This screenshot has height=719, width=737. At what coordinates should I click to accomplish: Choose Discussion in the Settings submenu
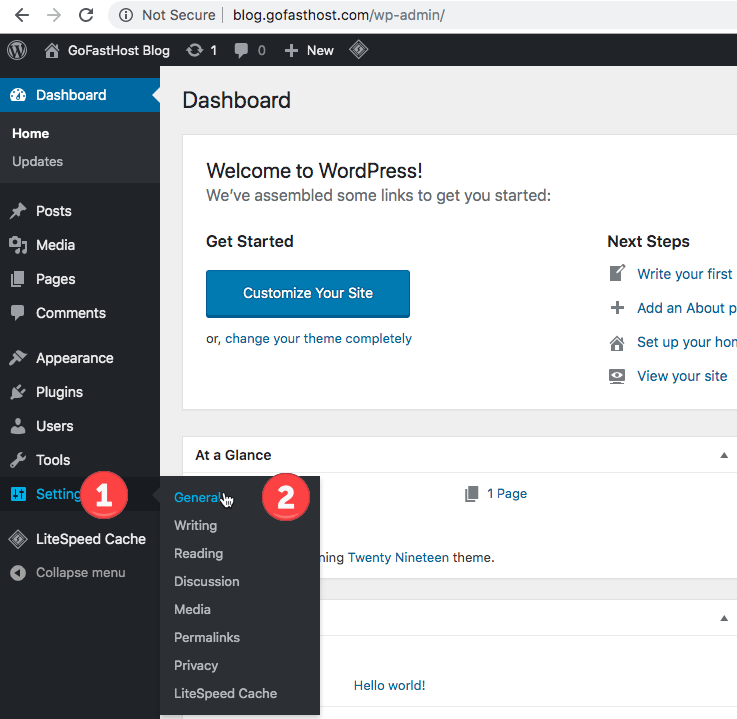tap(207, 581)
